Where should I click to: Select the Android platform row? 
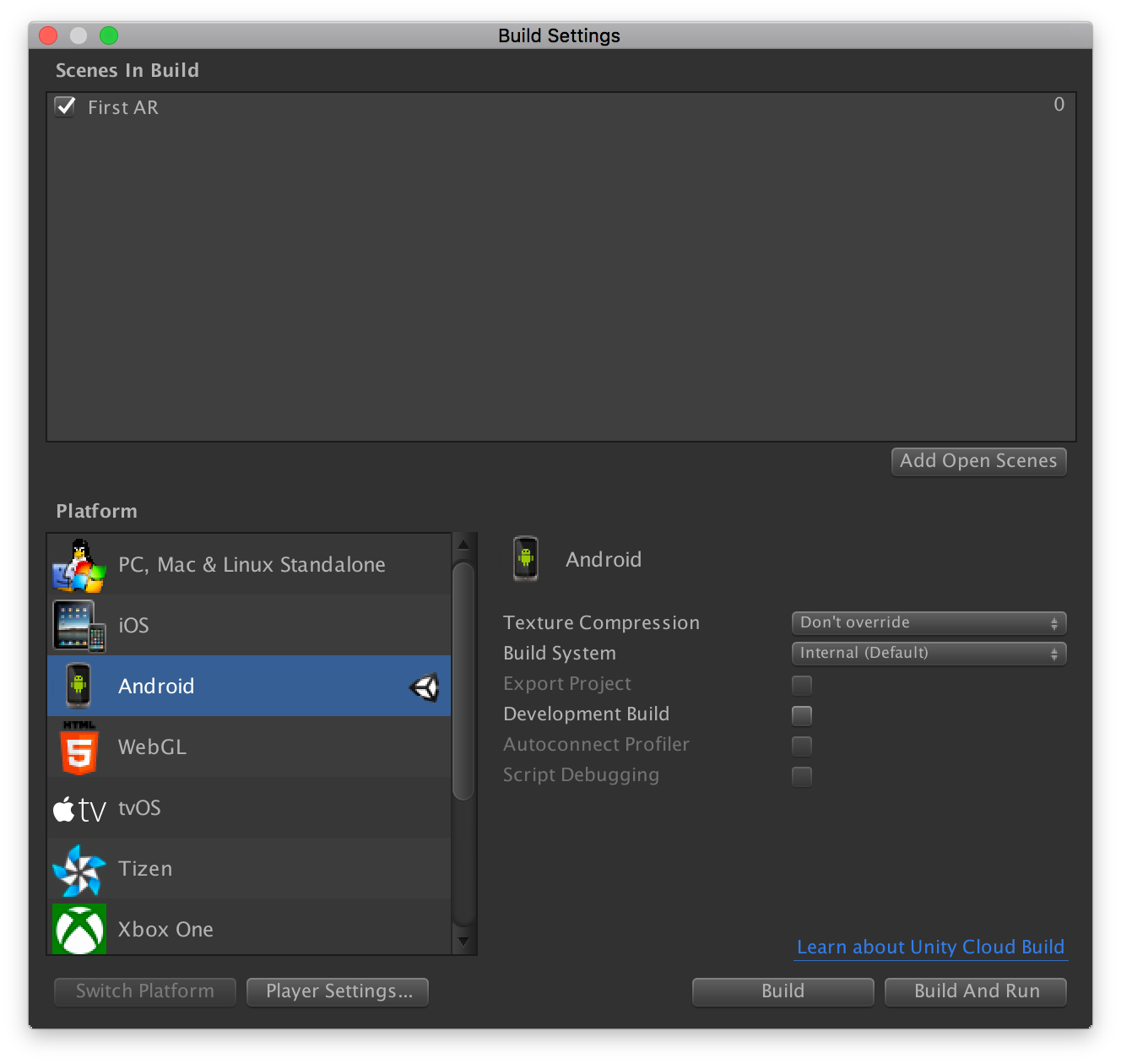tap(249, 687)
